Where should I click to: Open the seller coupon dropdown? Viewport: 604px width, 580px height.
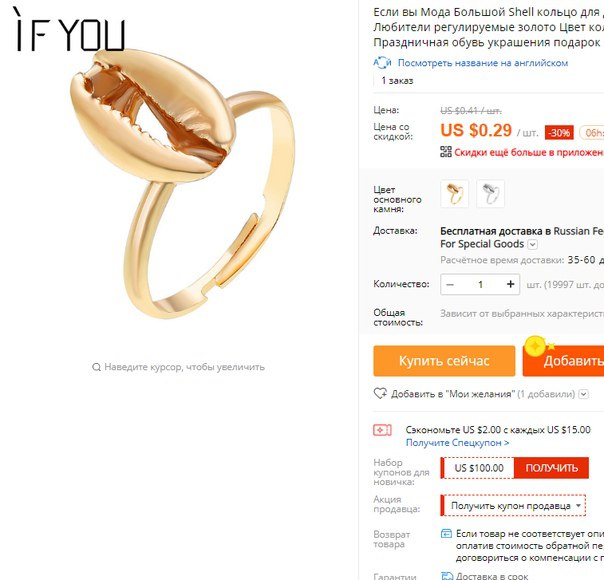[513, 505]
